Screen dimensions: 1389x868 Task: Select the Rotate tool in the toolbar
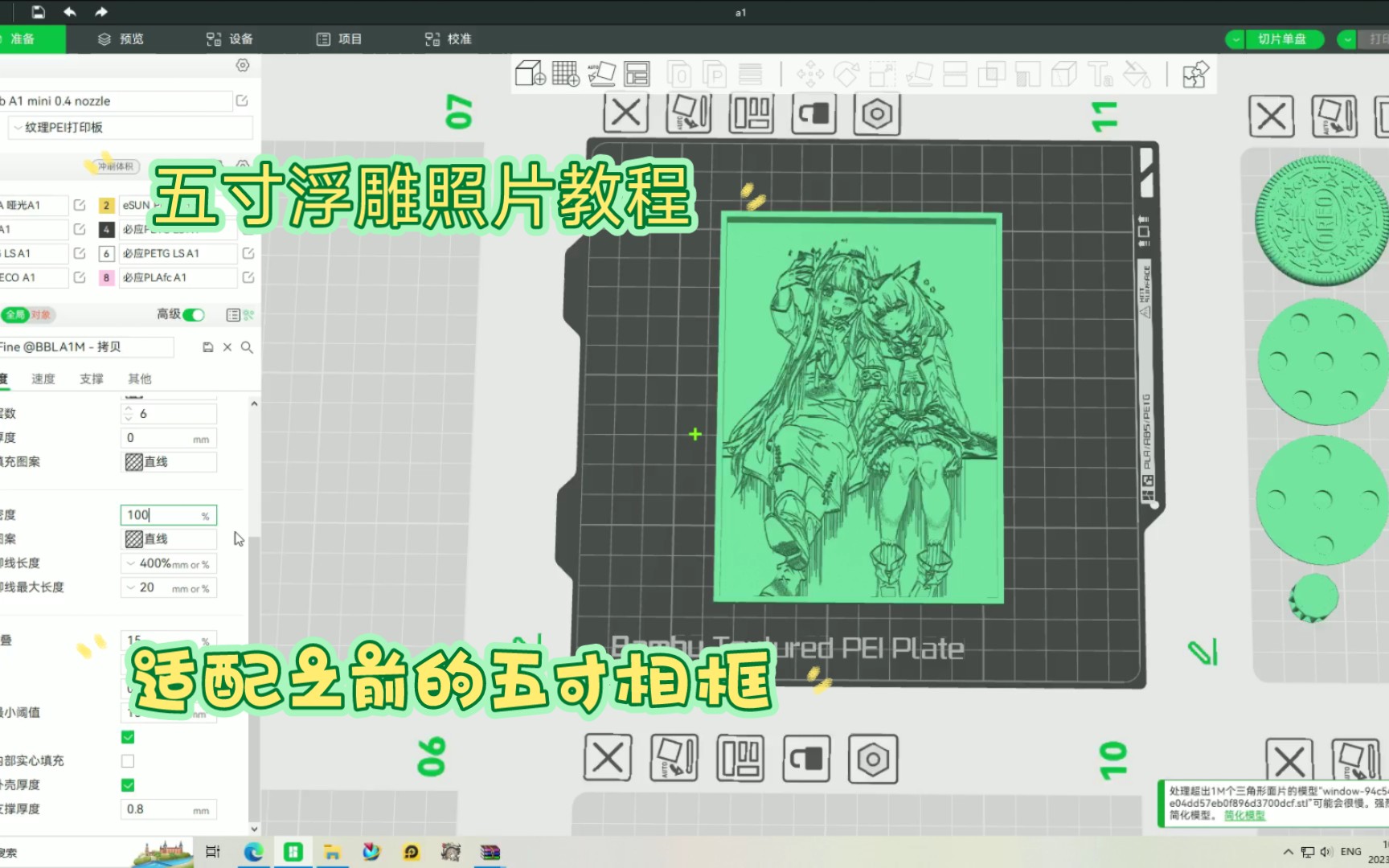pos(846,74)
